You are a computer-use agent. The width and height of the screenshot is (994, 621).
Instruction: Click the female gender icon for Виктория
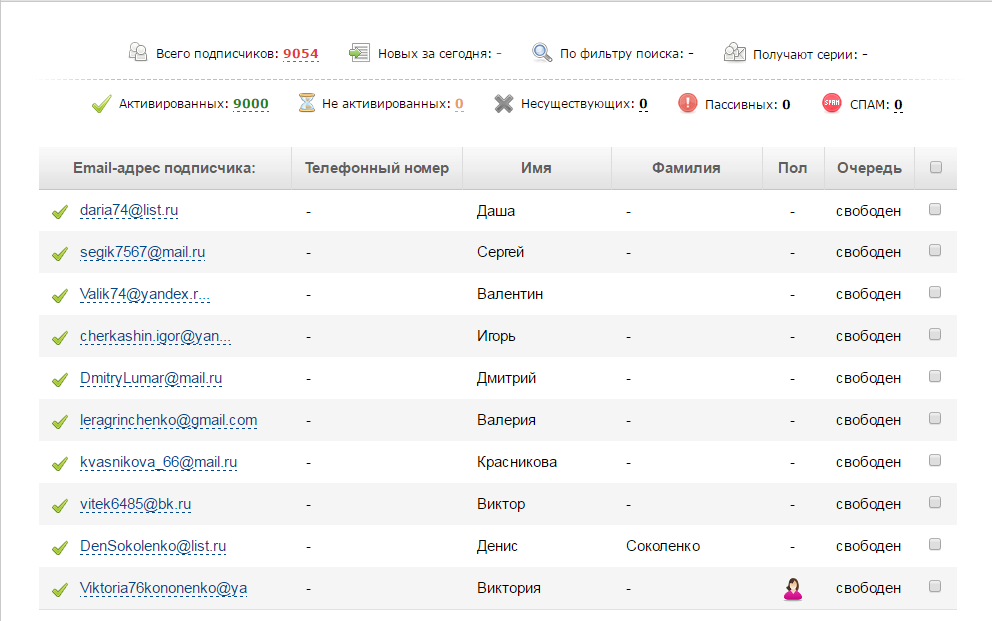point(793,589)
